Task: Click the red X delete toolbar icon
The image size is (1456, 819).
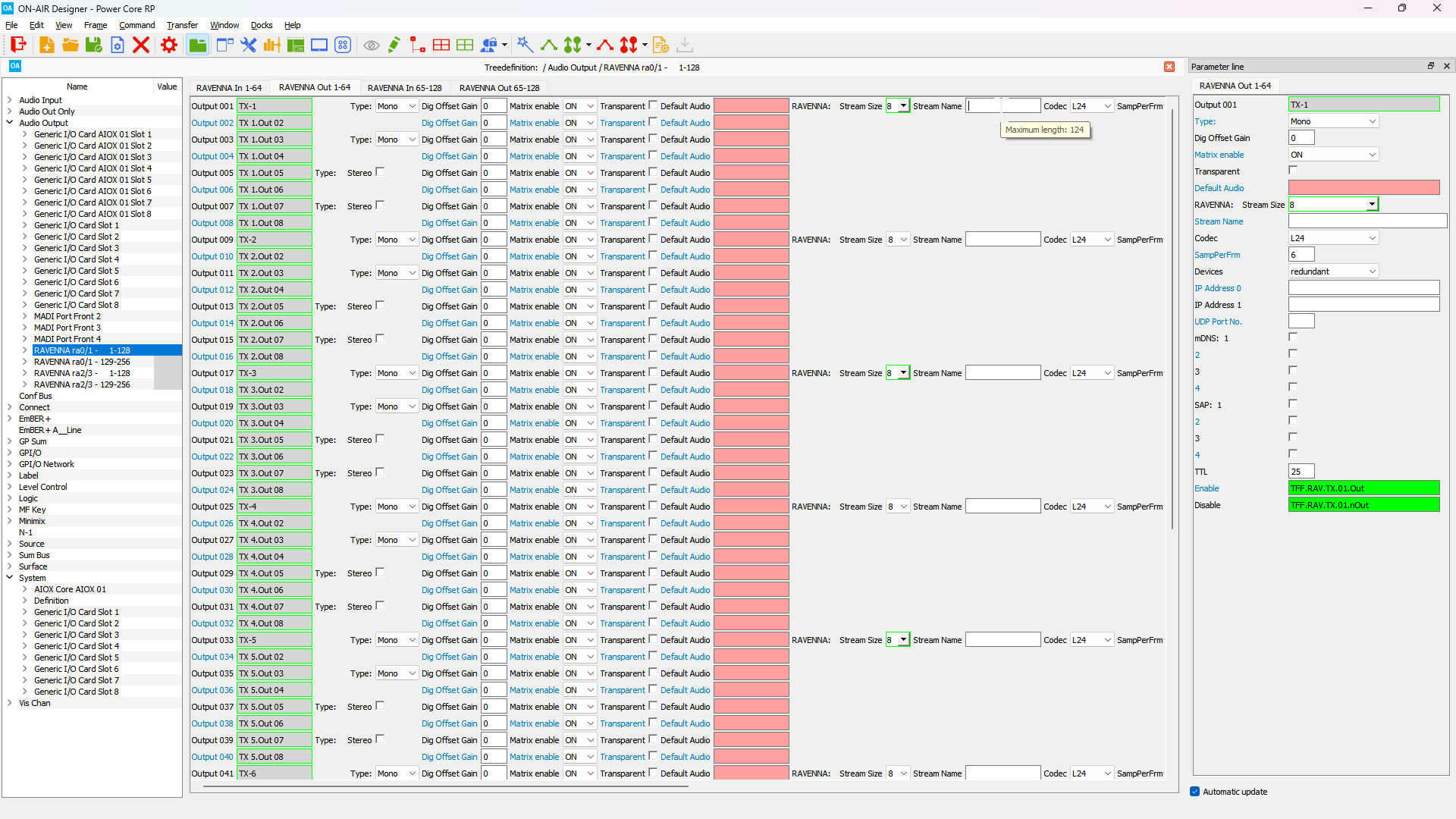Action: (x=141, y=45)
